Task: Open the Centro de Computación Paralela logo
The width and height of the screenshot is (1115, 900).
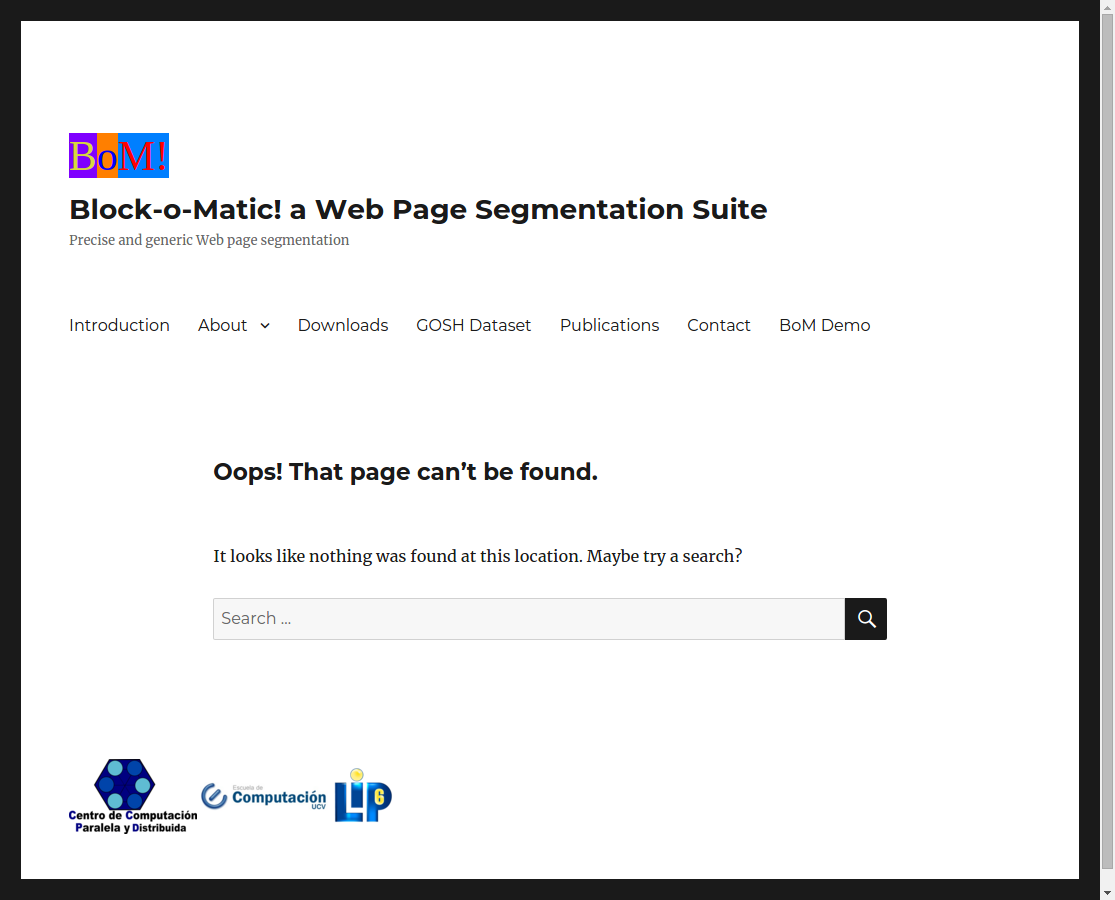Action: coord(132,796)
